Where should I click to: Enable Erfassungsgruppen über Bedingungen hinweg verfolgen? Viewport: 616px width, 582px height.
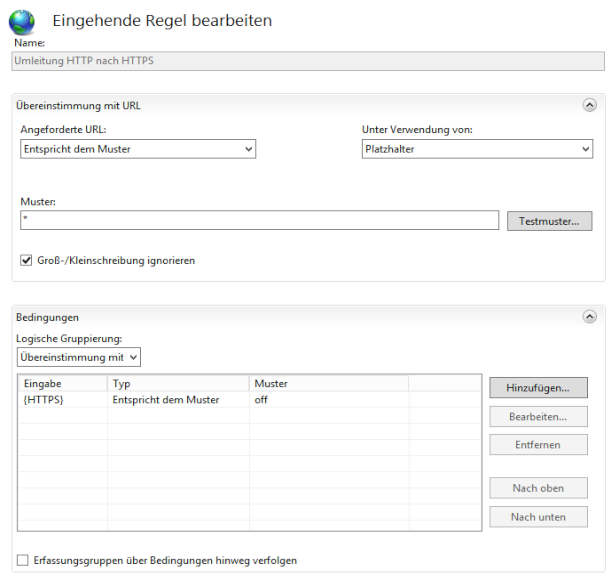(23, 560)
